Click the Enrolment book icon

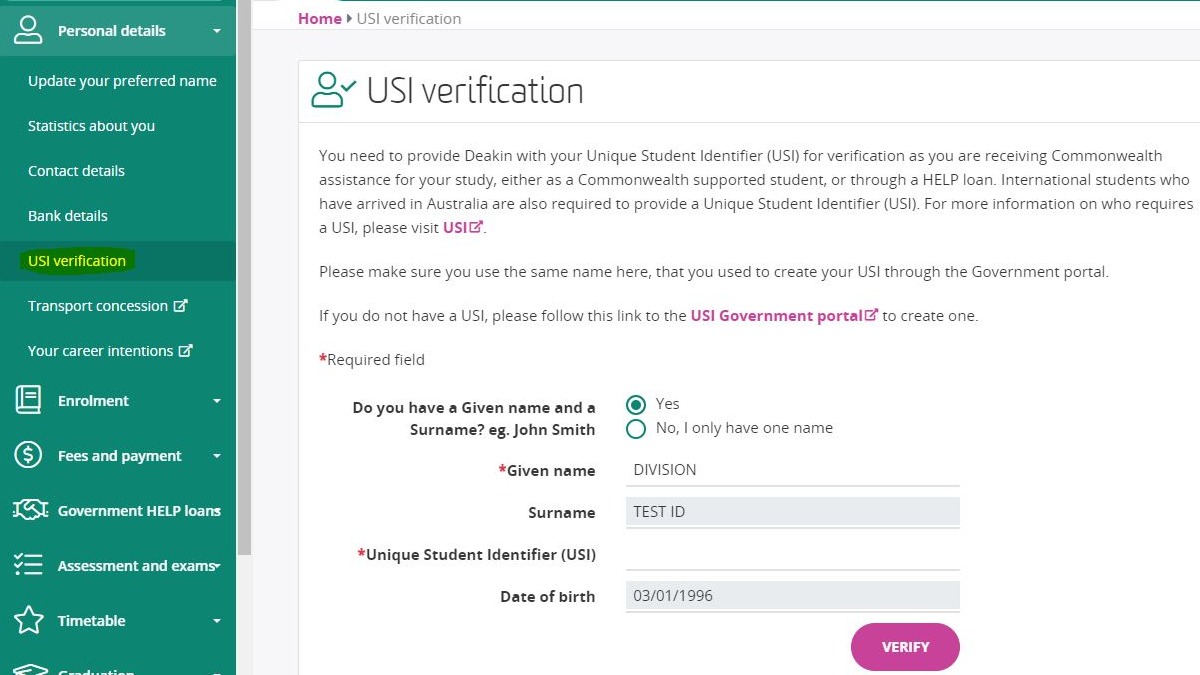tap(28, 400)
